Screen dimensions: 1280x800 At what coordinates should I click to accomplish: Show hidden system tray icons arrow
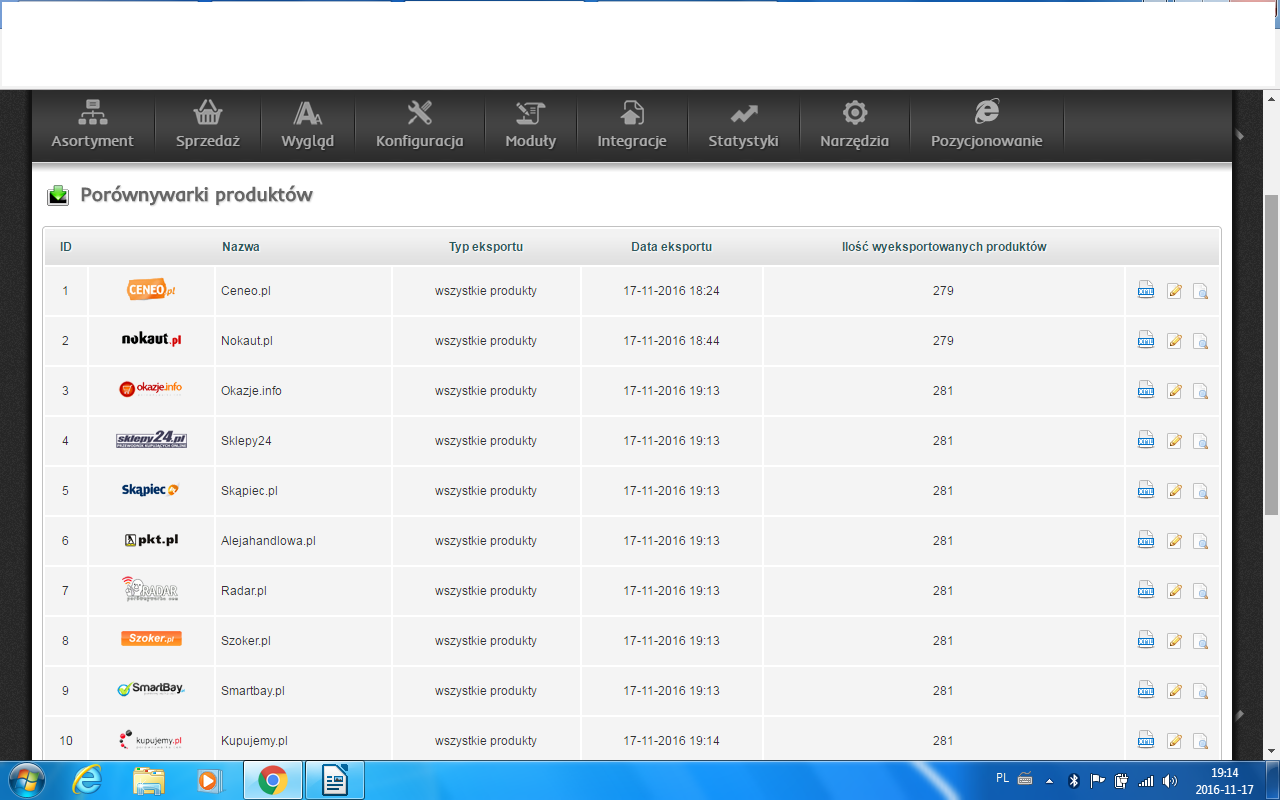(x=1049, y=780)
